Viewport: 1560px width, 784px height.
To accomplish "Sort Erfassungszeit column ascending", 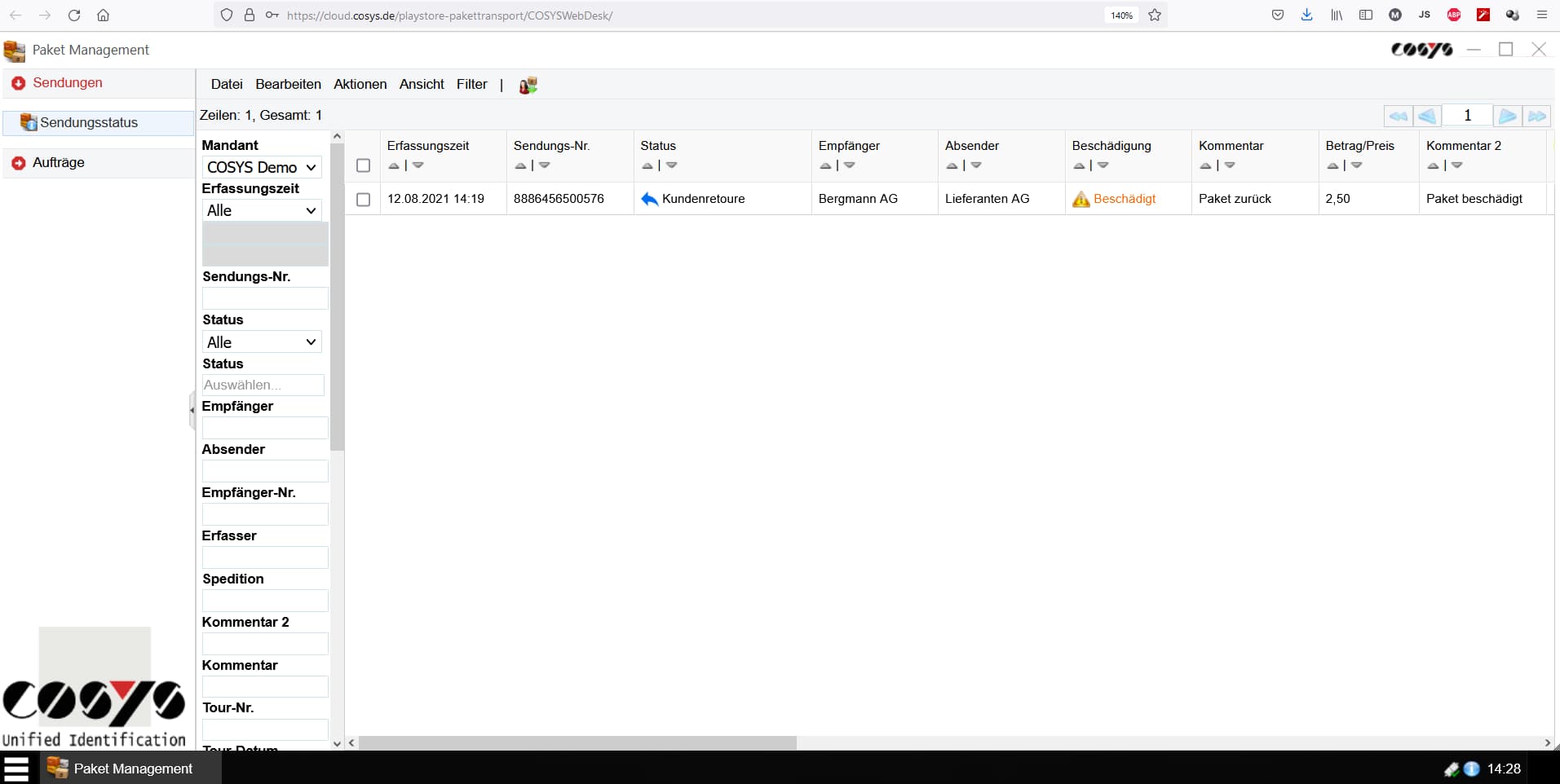I will 394,165.
